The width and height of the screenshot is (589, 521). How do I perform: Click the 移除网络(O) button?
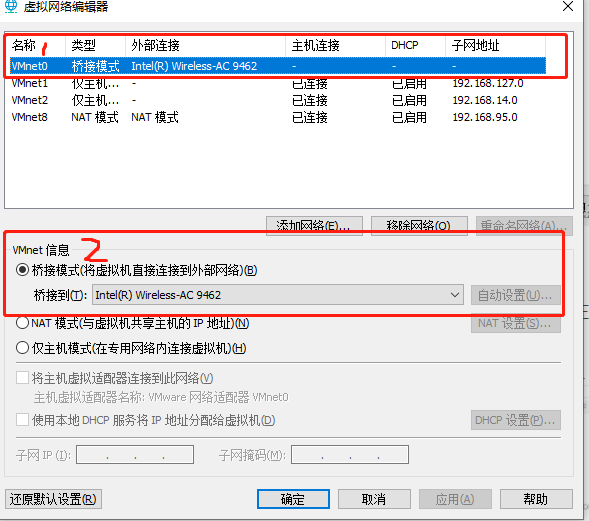419,226
